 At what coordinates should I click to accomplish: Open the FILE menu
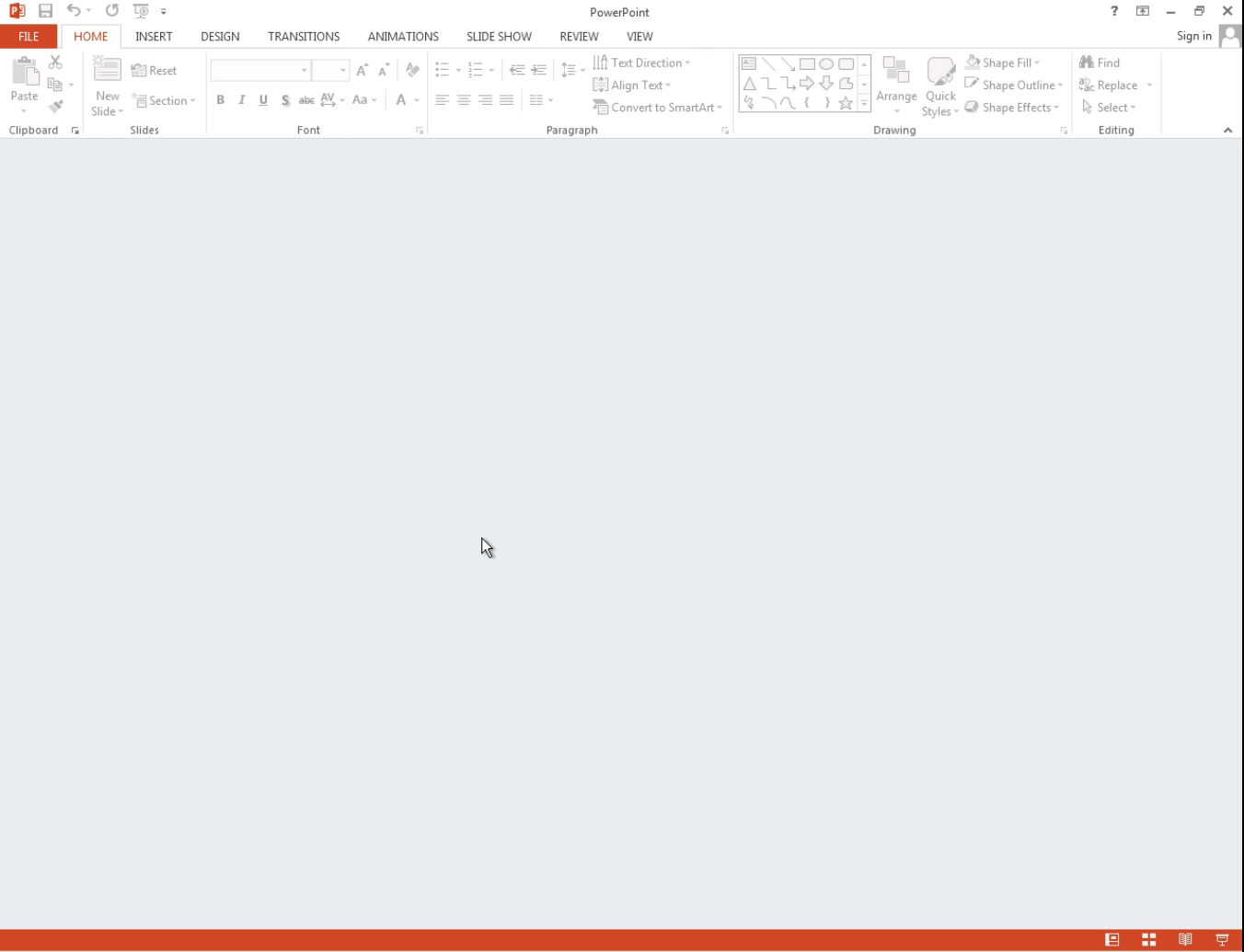click(28, 36)
